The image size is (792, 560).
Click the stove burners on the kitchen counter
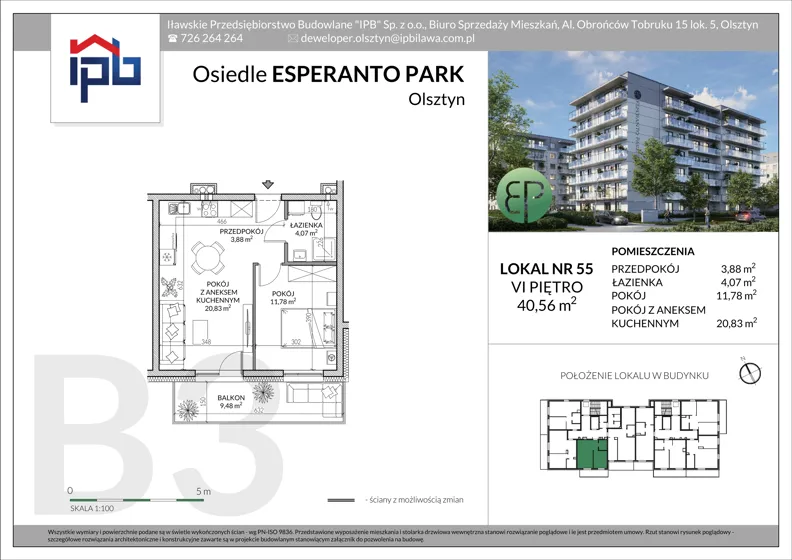[209, 210]
